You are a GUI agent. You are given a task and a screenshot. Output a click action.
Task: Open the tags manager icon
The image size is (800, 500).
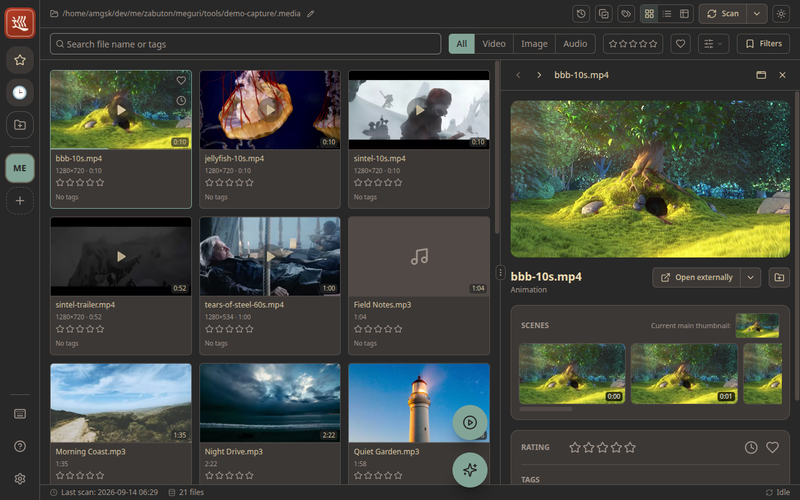(x=626, y=14)
